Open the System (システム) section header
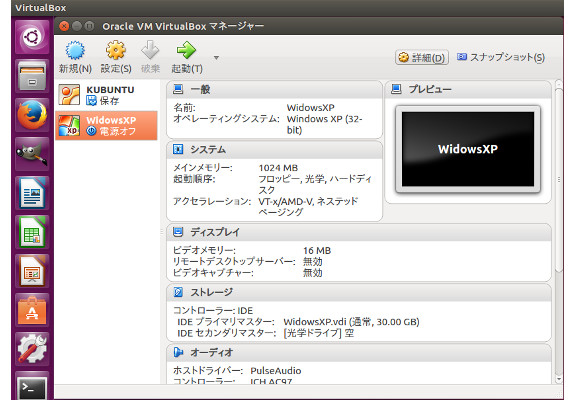 coord(274,150)
